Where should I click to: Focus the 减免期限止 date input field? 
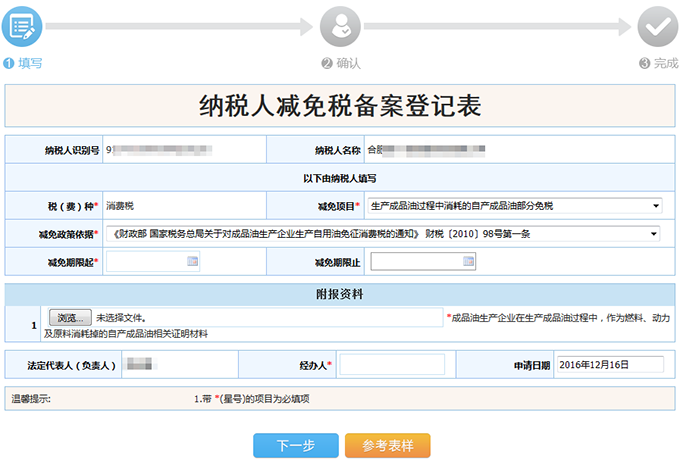pos(416,262)
